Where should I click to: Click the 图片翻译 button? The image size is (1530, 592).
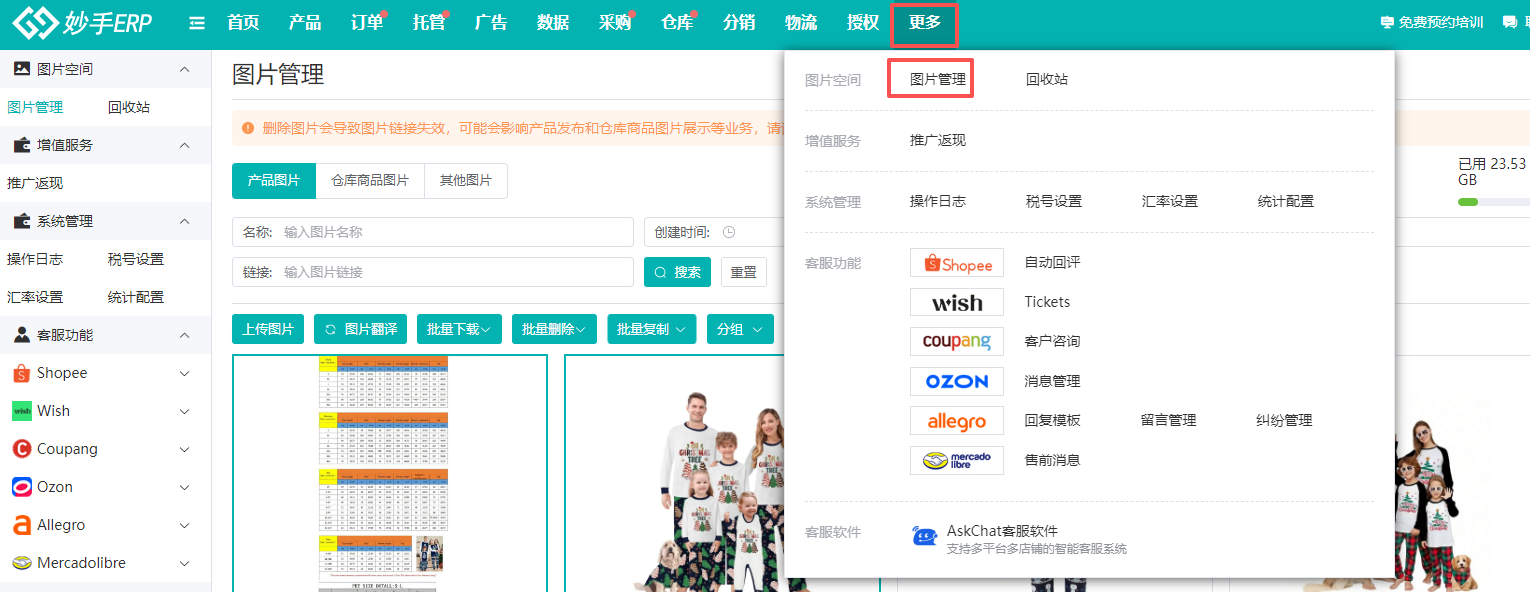click(x=360, y=329)
